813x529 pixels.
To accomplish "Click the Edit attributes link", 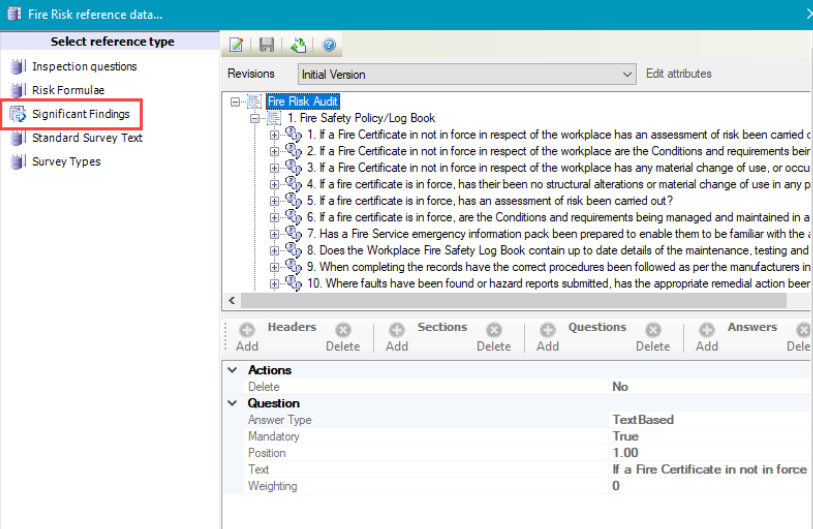I will tap(679, 74).
